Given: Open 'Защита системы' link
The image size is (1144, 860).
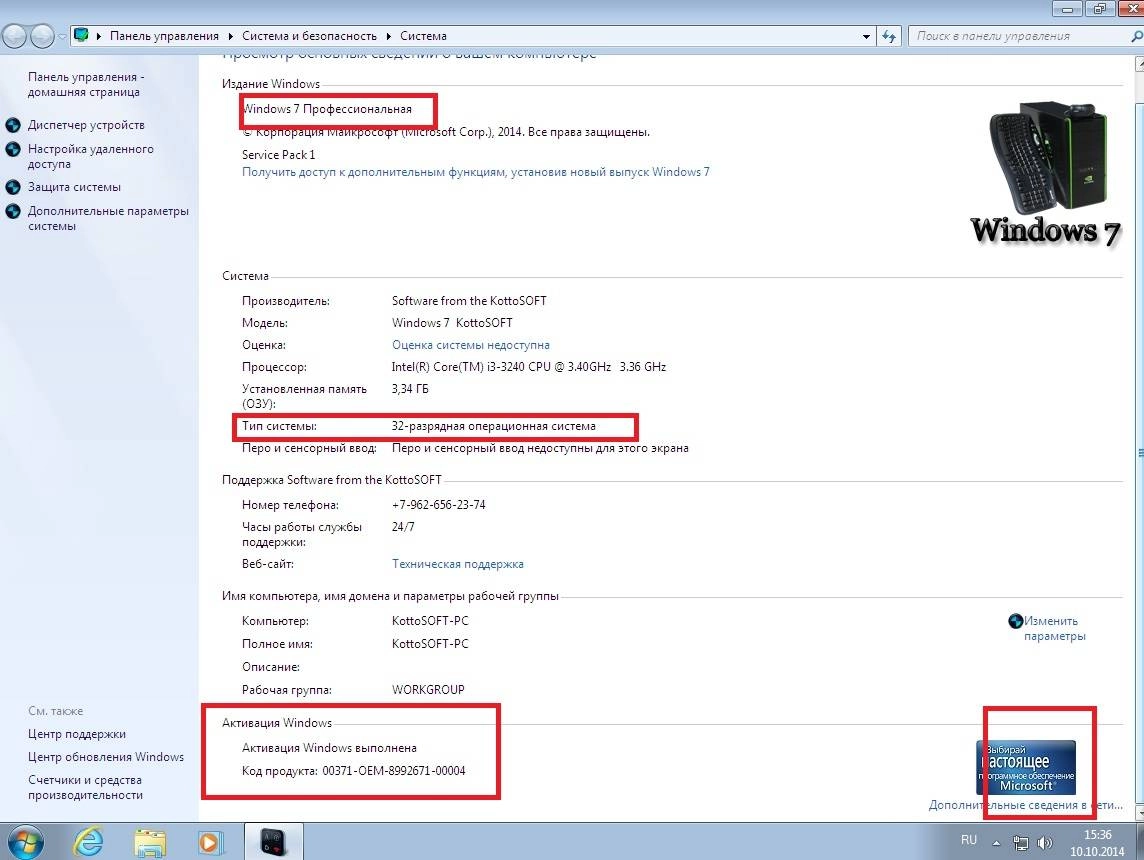Looking at the screenshot, I should click(74, 187).
